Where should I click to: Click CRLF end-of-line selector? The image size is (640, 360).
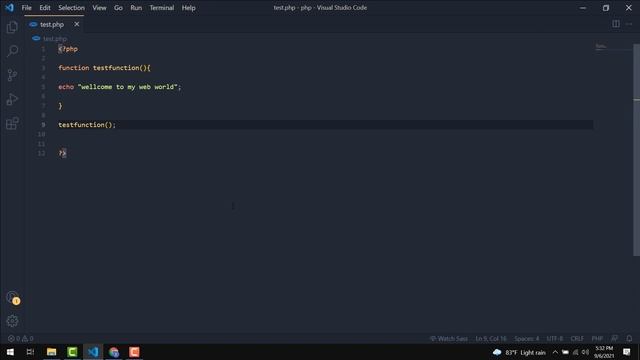click(x=577, y=338)
